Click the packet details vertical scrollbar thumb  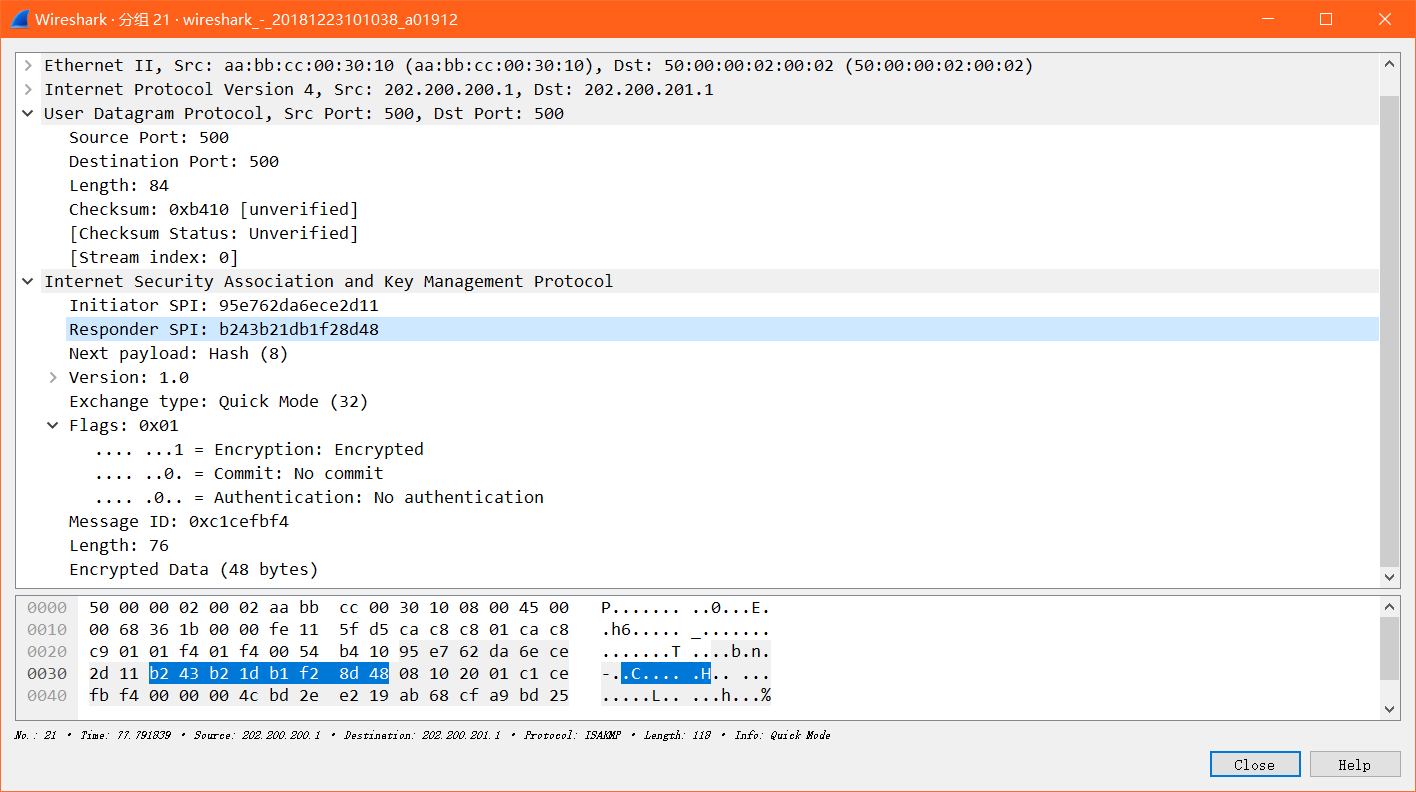click(x=1389, y=331)
